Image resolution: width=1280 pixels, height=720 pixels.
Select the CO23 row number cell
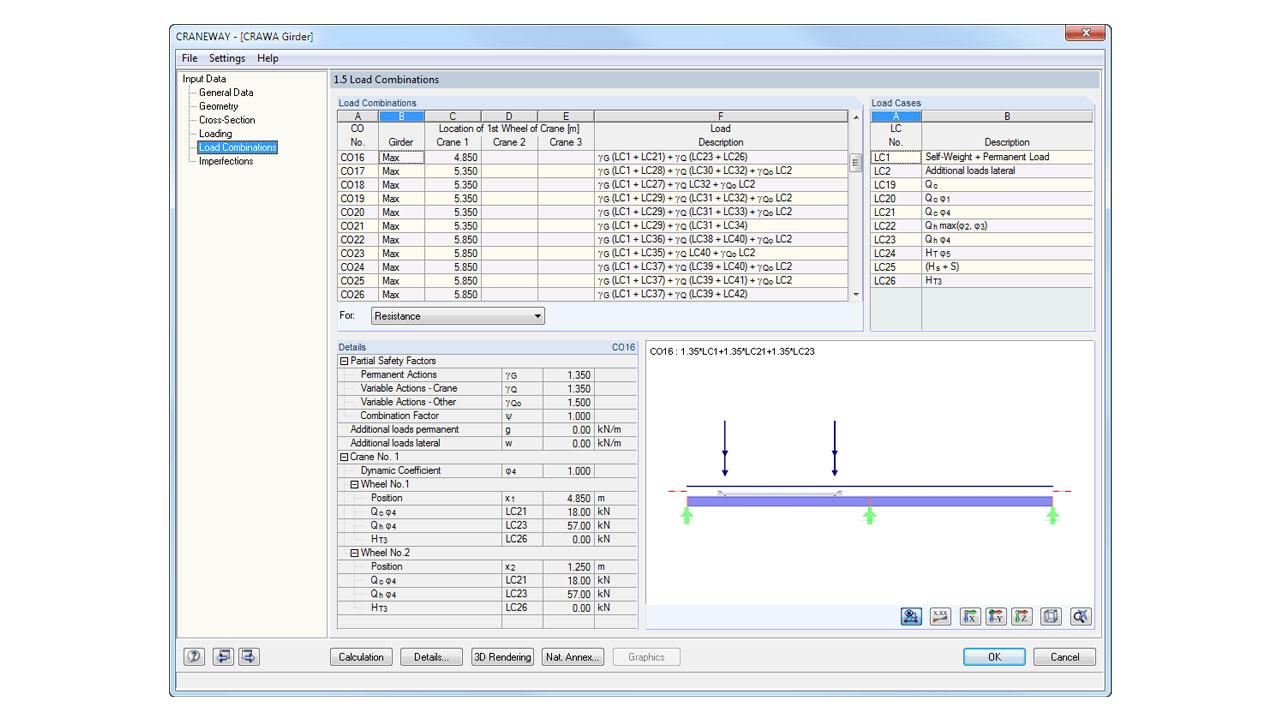[357, 254]
